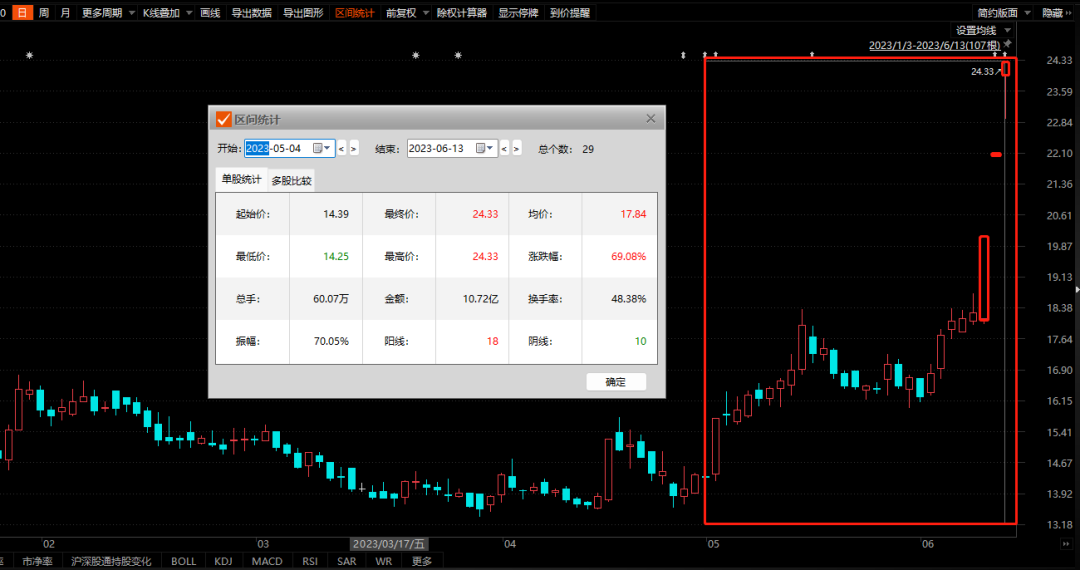Open the end date calendar picker

coord(486,148)
